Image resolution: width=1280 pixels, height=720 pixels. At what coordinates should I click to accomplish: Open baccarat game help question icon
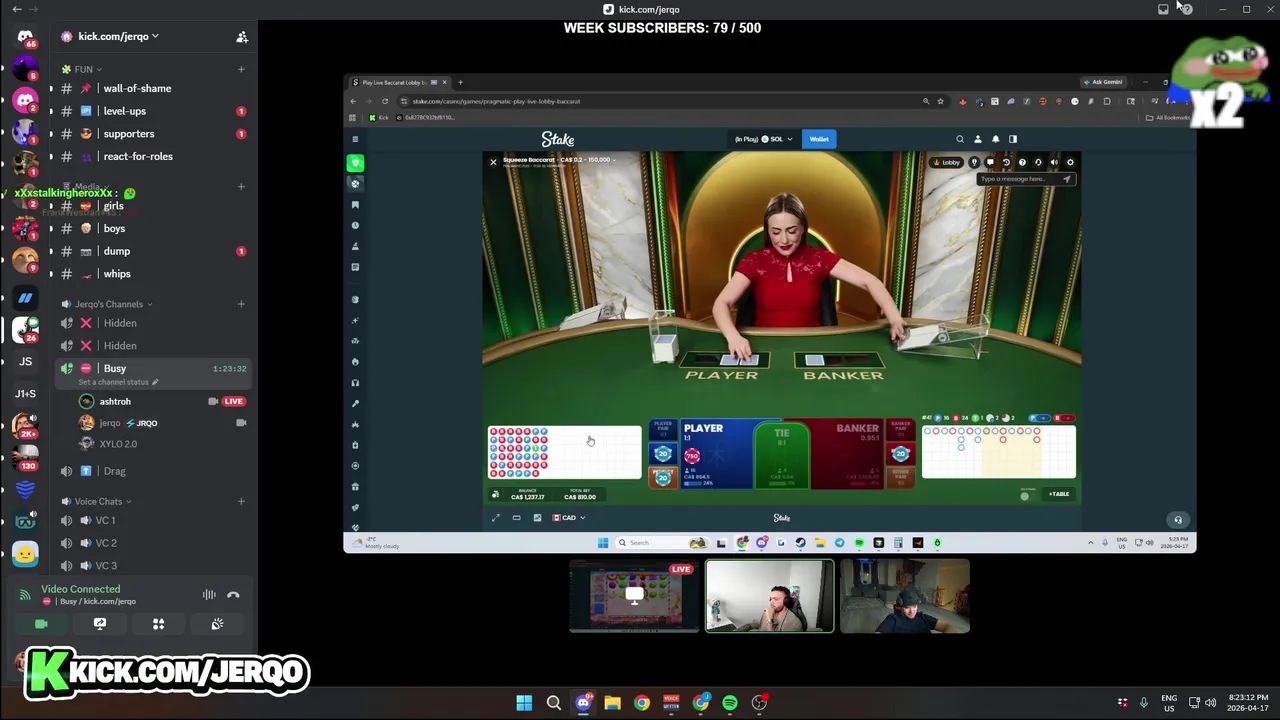click(x=1022, y=162)
